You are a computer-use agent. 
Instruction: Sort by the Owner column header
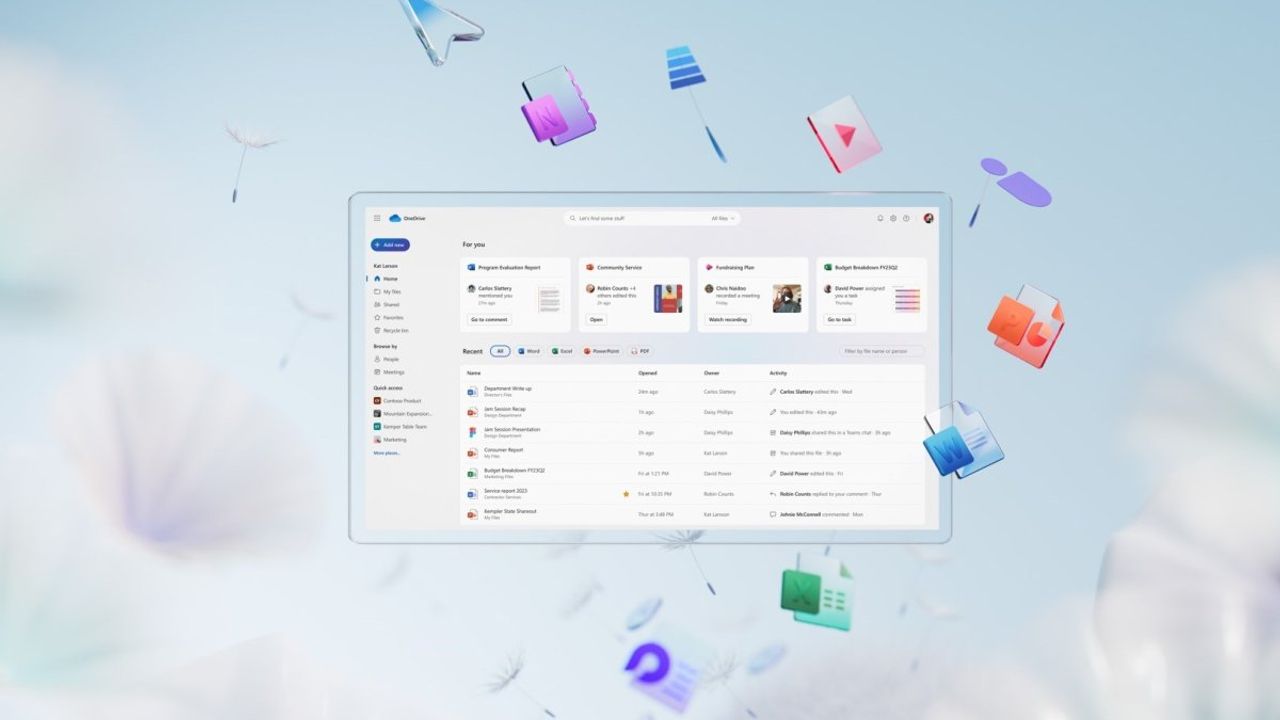click(711, 373)
